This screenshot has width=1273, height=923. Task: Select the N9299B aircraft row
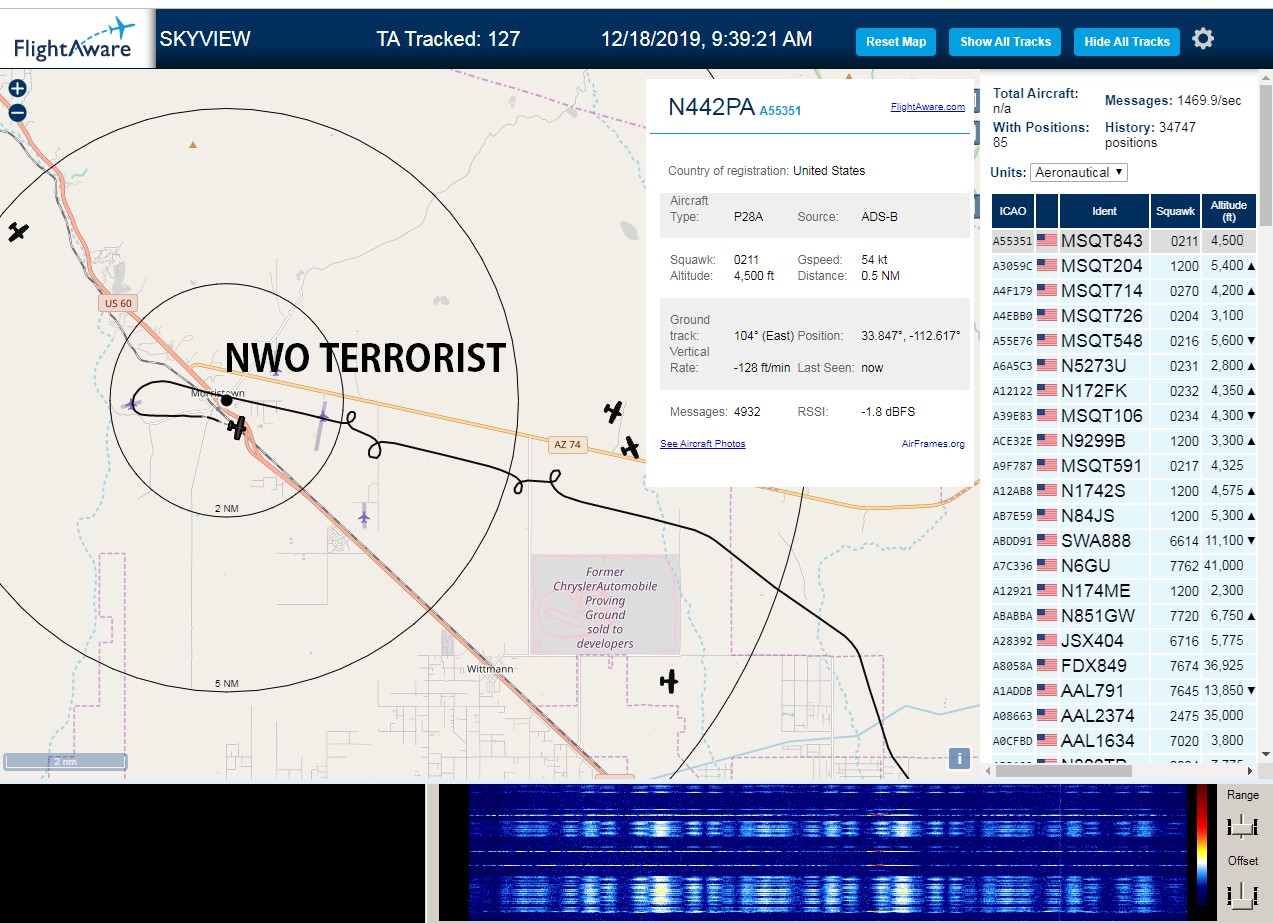(x=1124, y=441)
